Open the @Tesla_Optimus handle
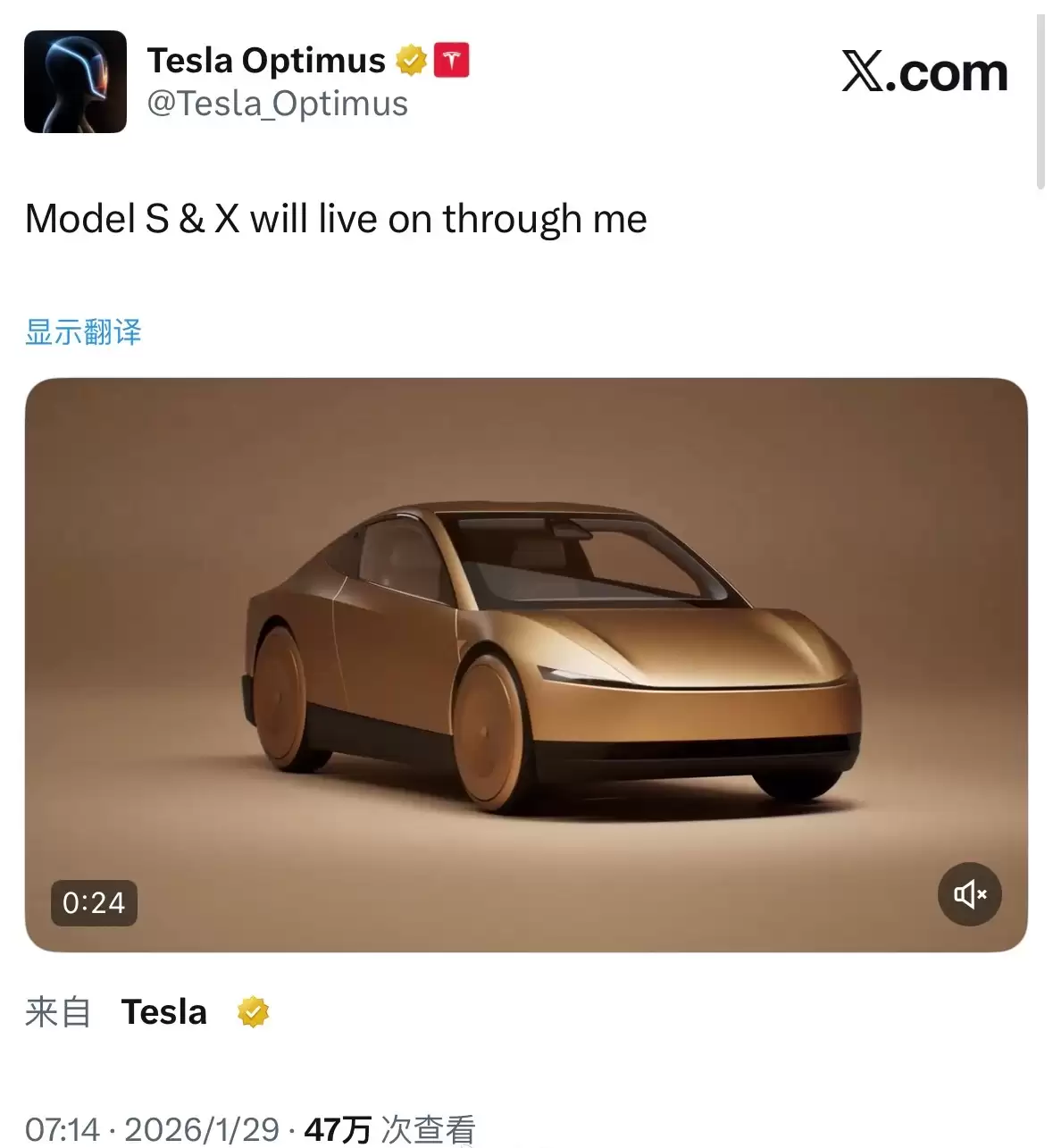The height and width of the screenshot is (1148, 1053). click(277, 104)
